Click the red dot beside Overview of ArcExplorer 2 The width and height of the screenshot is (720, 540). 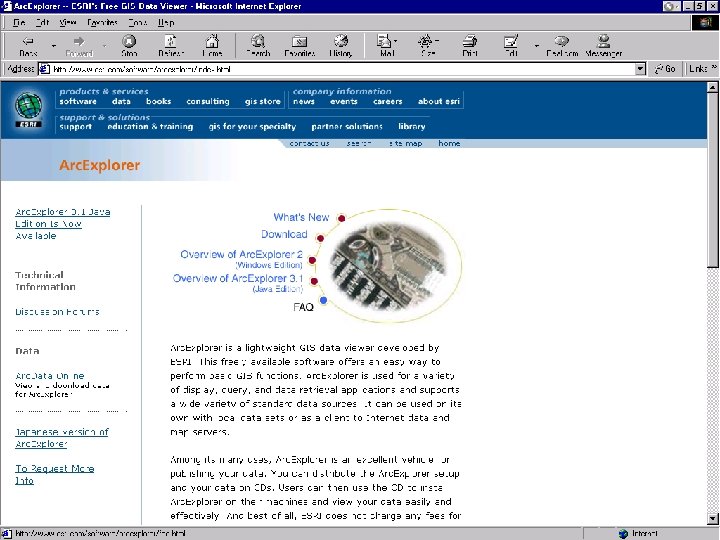point(312,260)
